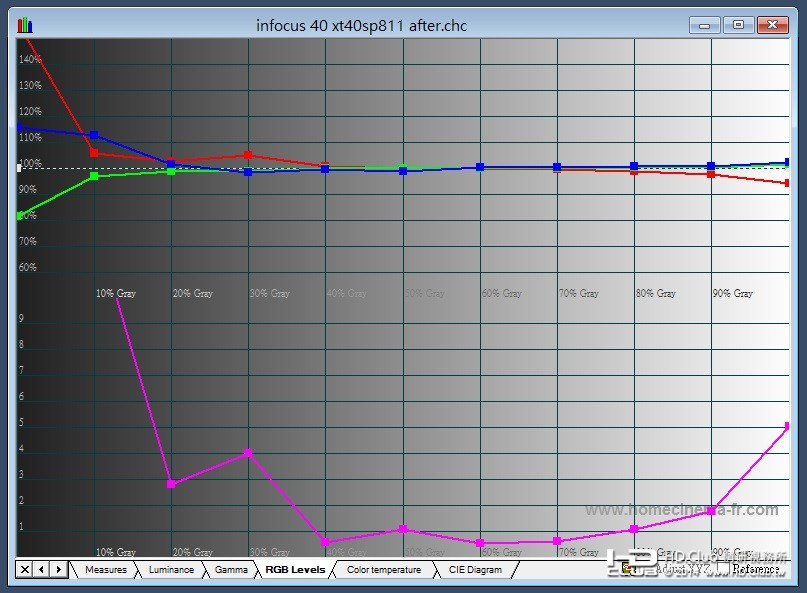Image resolution: width=807 pixels, height=593 pixels.
Task: Select the Gamma tab
Action: coord(231,570)
